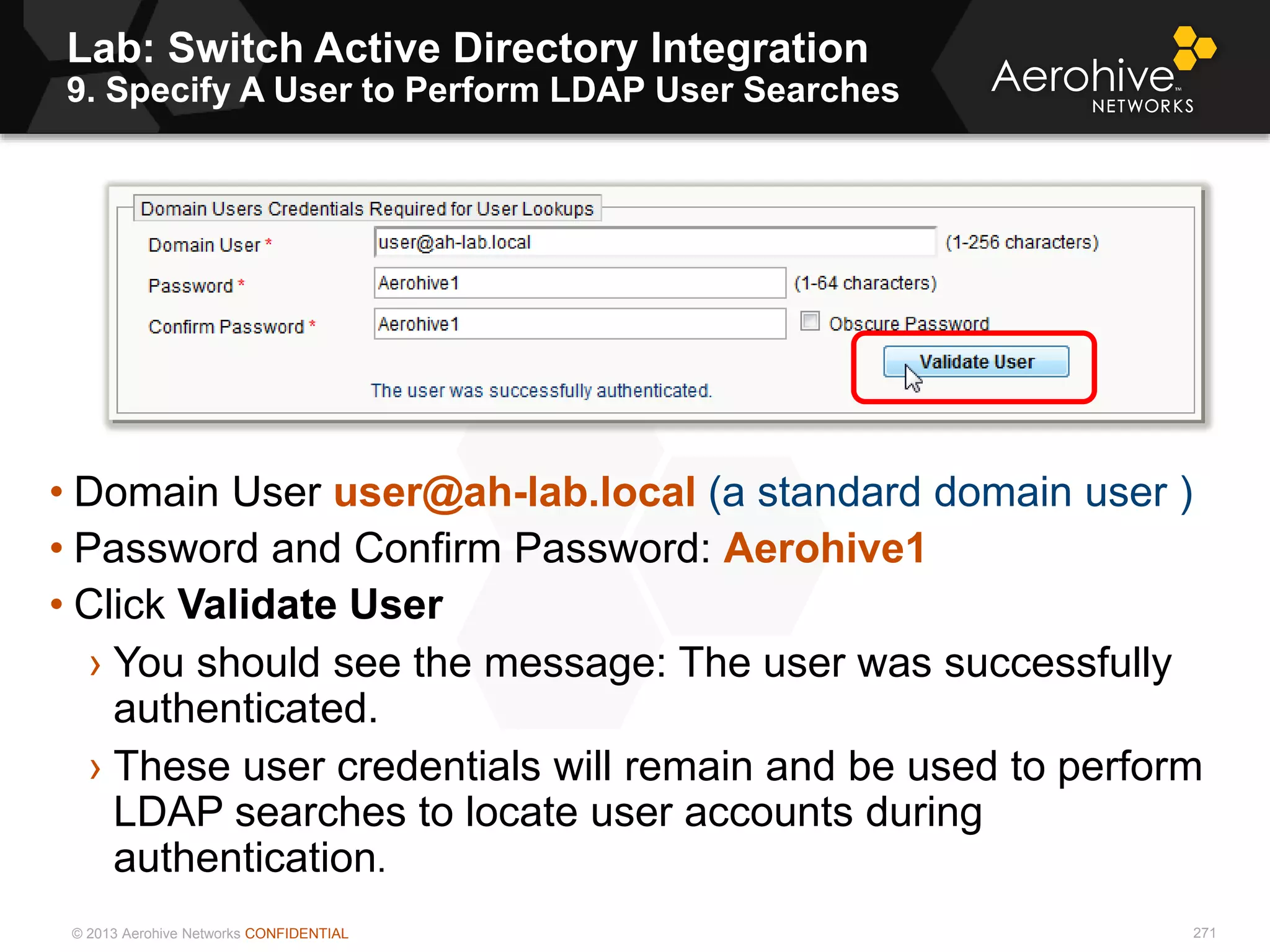Click the '(1-256 characters)' hint text
The image size is (1270, 952).
click(x=1022, y=242)
